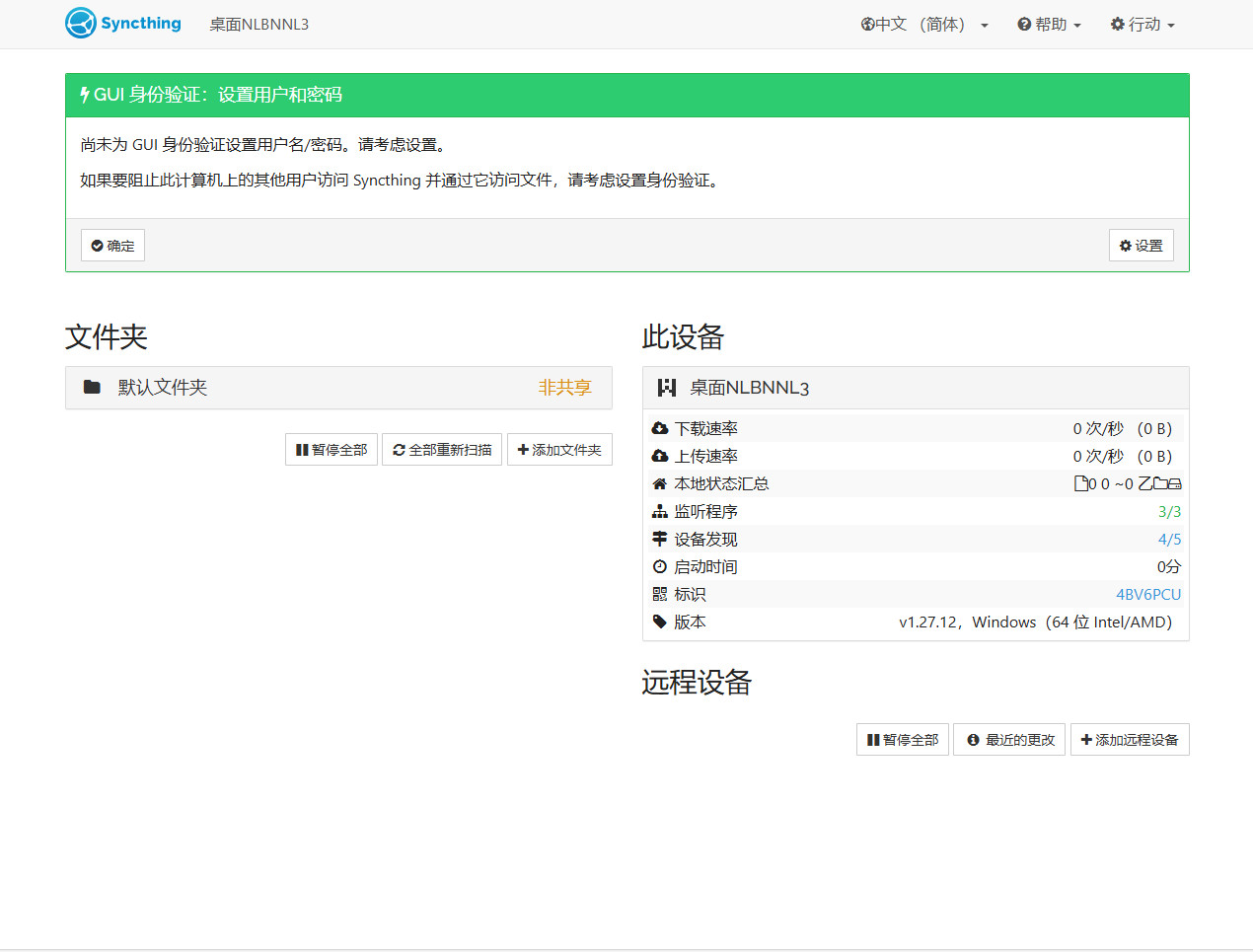1253x952 pixels.
Task: Click the 设置 button in the GUI auth notice
Action: pyautogui.click(x=1141, y=246)
